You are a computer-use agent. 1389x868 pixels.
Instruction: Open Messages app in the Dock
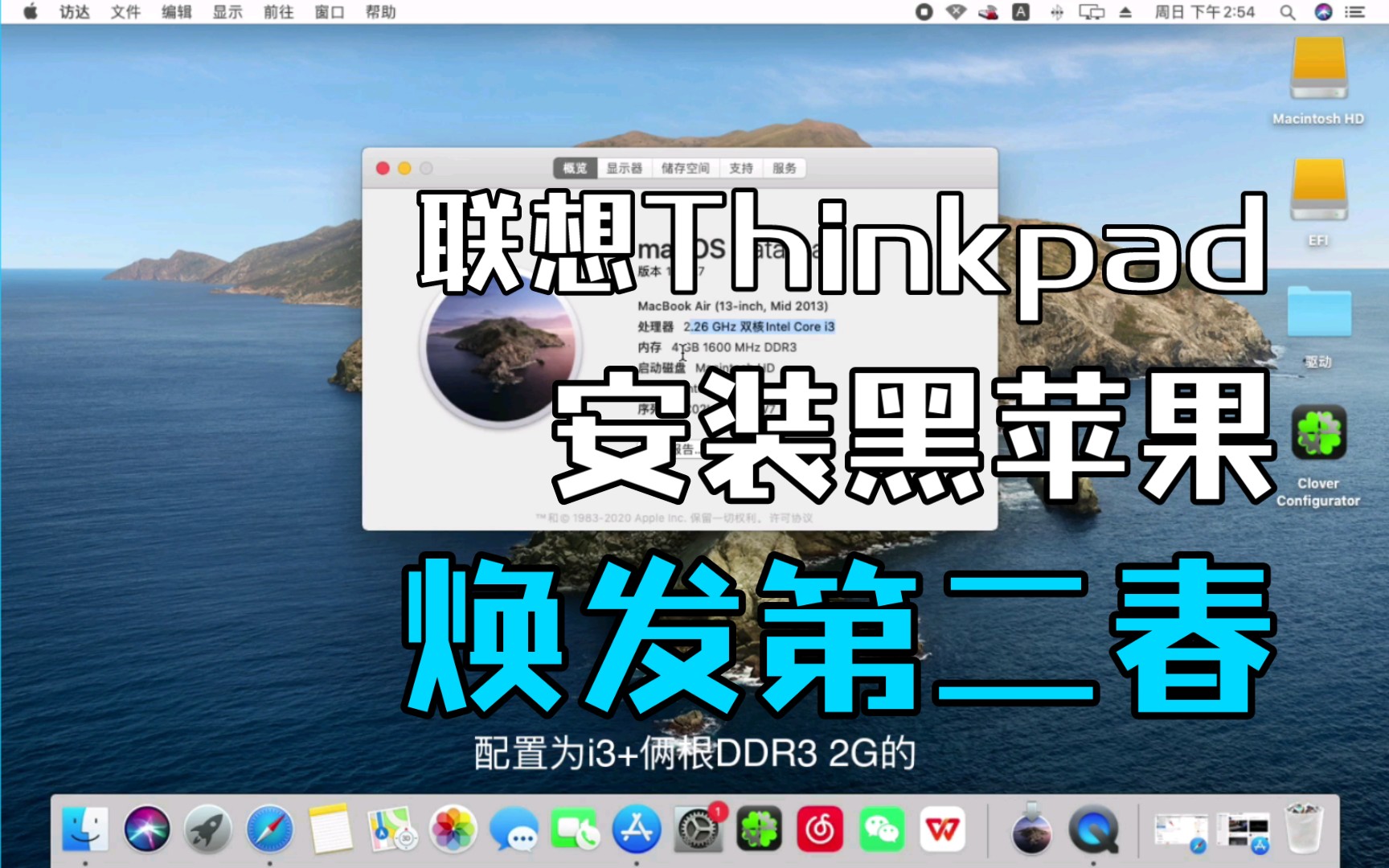(514, 829)
